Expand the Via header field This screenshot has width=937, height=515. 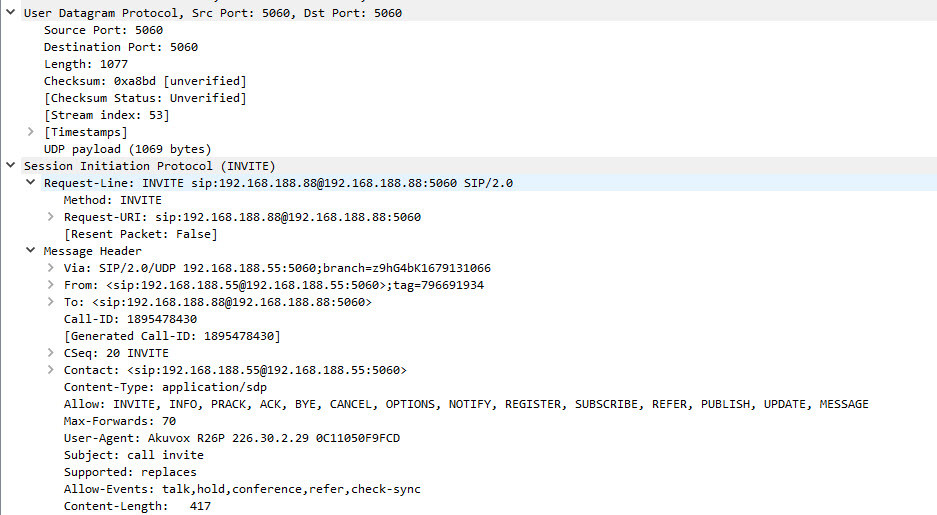coord(51,268)
